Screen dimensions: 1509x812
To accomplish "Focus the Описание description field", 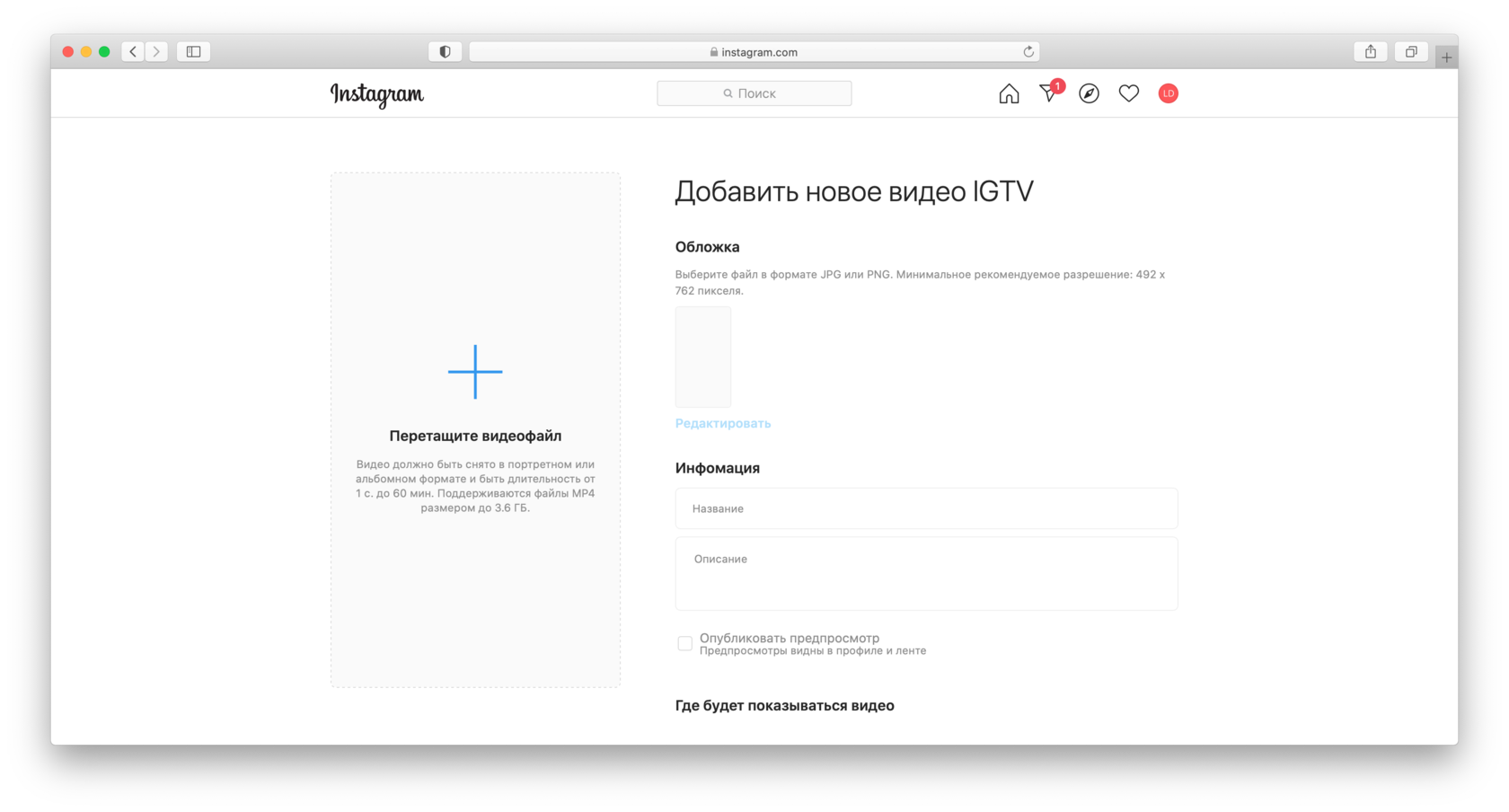I will click(x=926, y=573).
